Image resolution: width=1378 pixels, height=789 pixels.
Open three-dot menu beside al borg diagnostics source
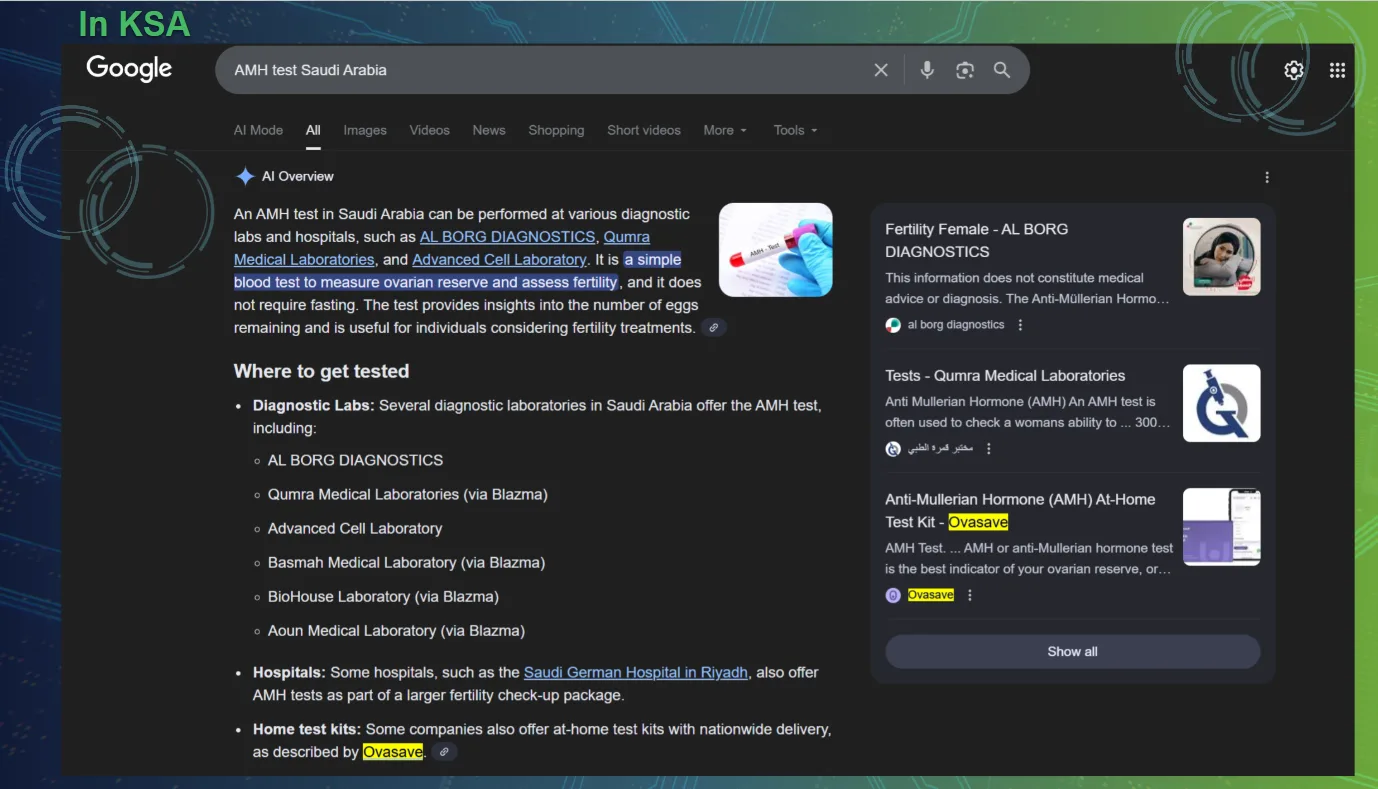(1020, 325)
